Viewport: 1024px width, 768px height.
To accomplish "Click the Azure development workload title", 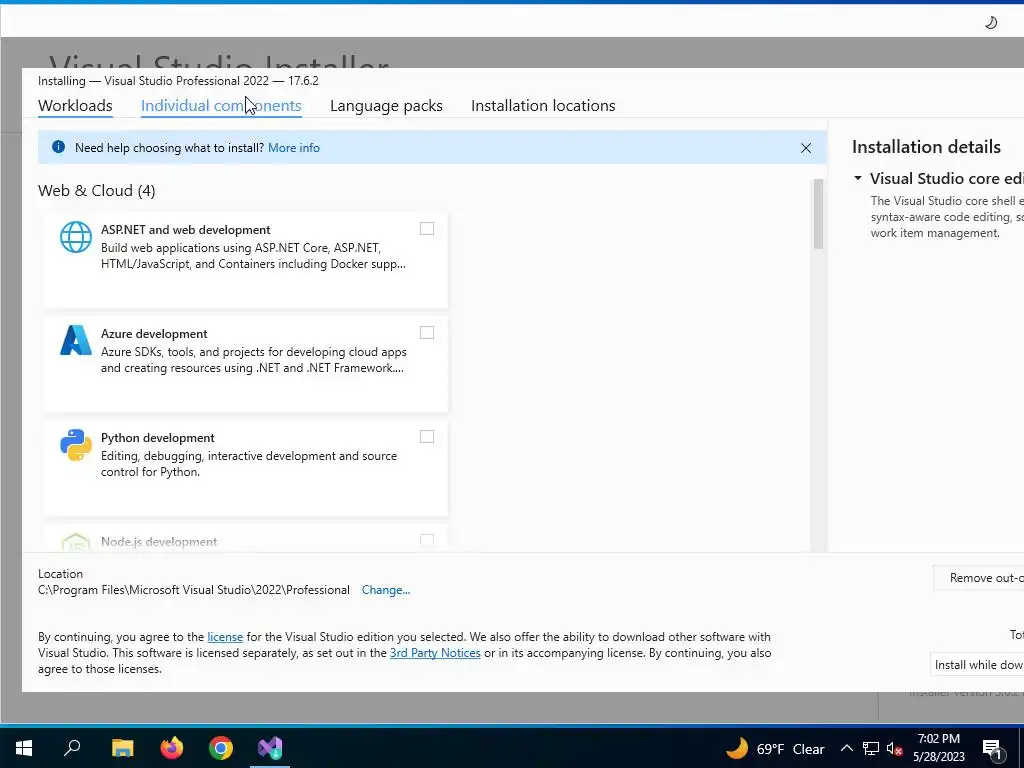I will click(154, 333).
